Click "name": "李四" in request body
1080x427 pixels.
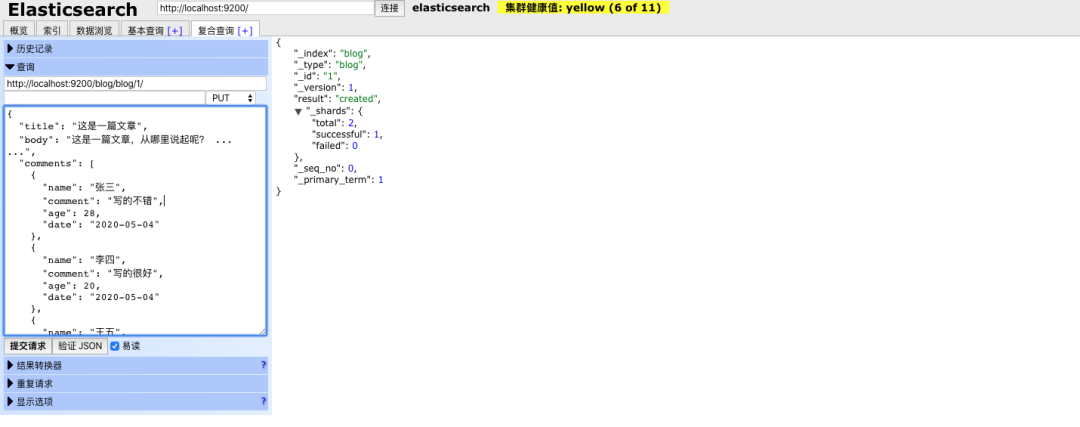(x=84, y=260)
